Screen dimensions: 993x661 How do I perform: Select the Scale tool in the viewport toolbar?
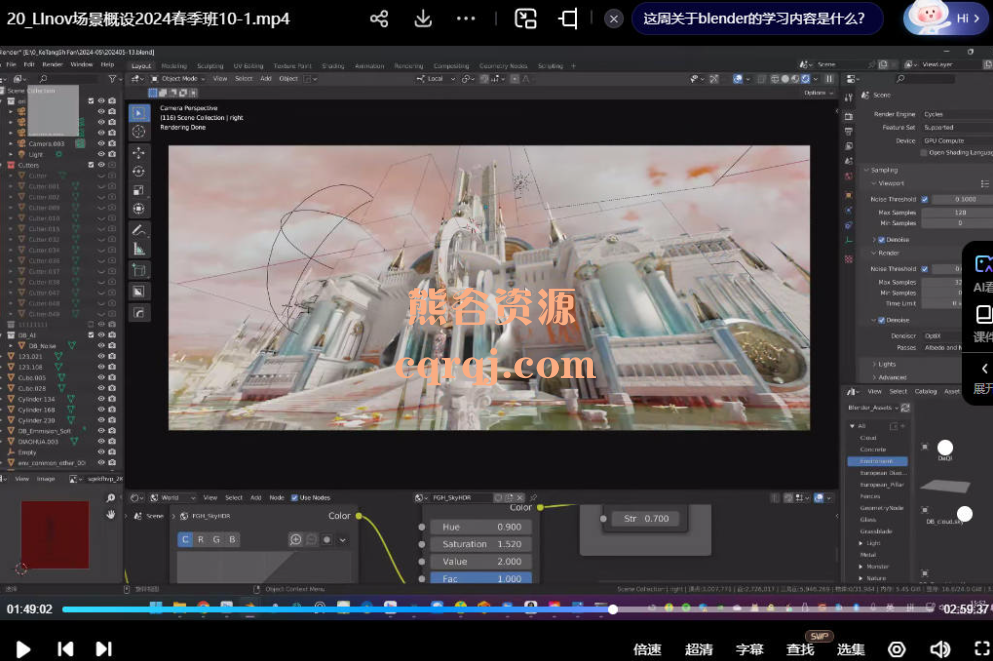pos(139,190)
